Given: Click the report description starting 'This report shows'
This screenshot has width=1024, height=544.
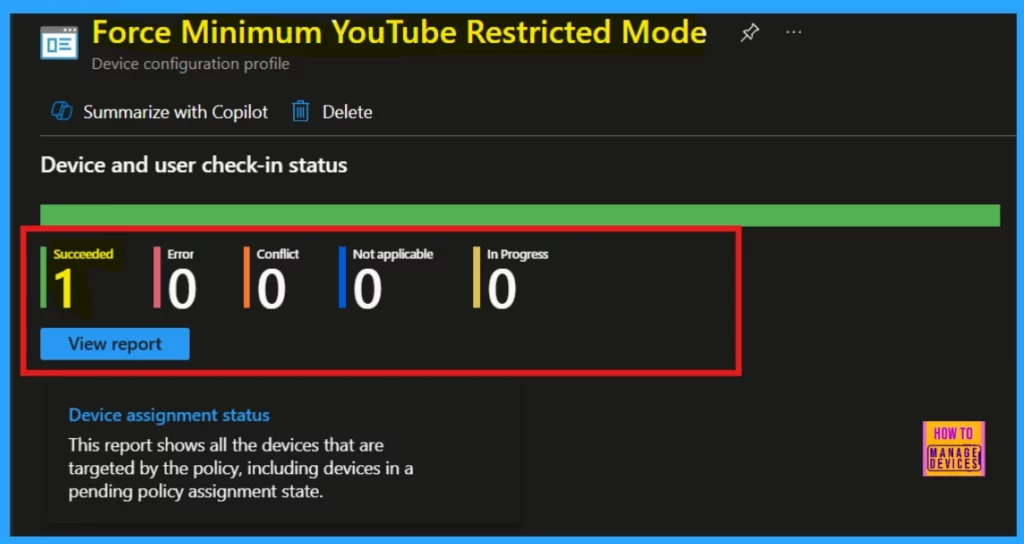Looking at the screenshot, I should pos(241,469).
